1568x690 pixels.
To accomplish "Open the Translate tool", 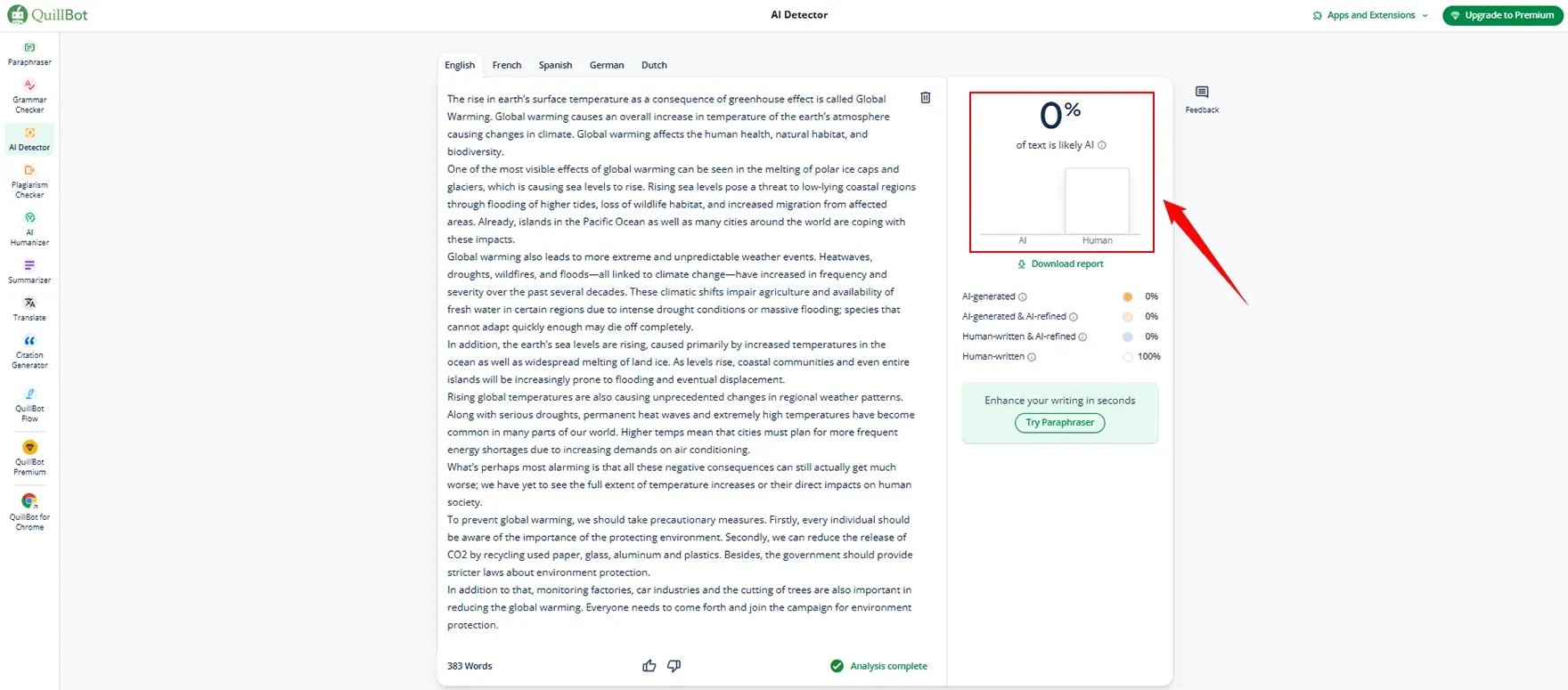I will [29, 309].
